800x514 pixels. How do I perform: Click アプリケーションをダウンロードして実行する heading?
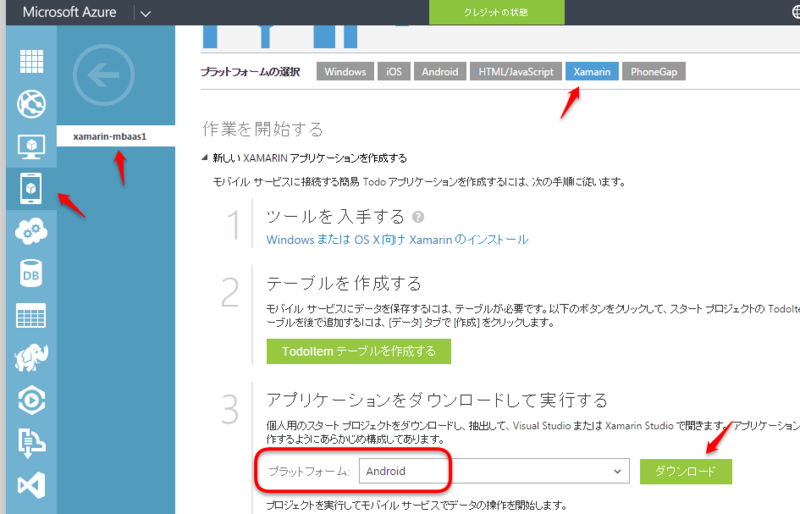(437, 400)
